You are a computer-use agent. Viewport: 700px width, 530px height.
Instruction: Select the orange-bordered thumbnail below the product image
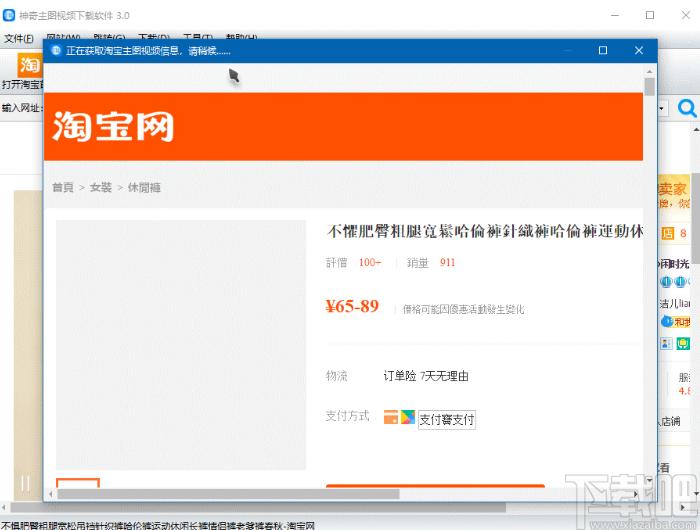(x=78, y=483)
